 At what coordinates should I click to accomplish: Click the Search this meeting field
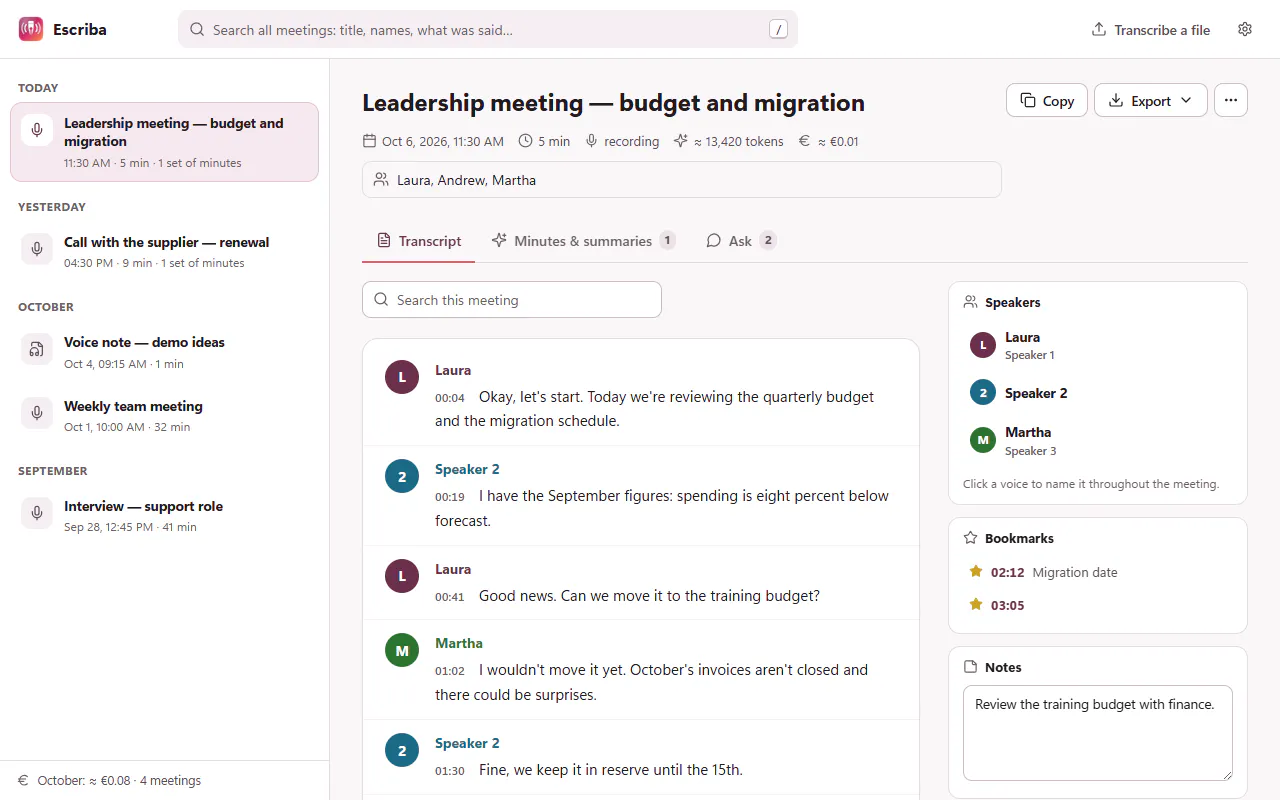click(x=512, y=300)
